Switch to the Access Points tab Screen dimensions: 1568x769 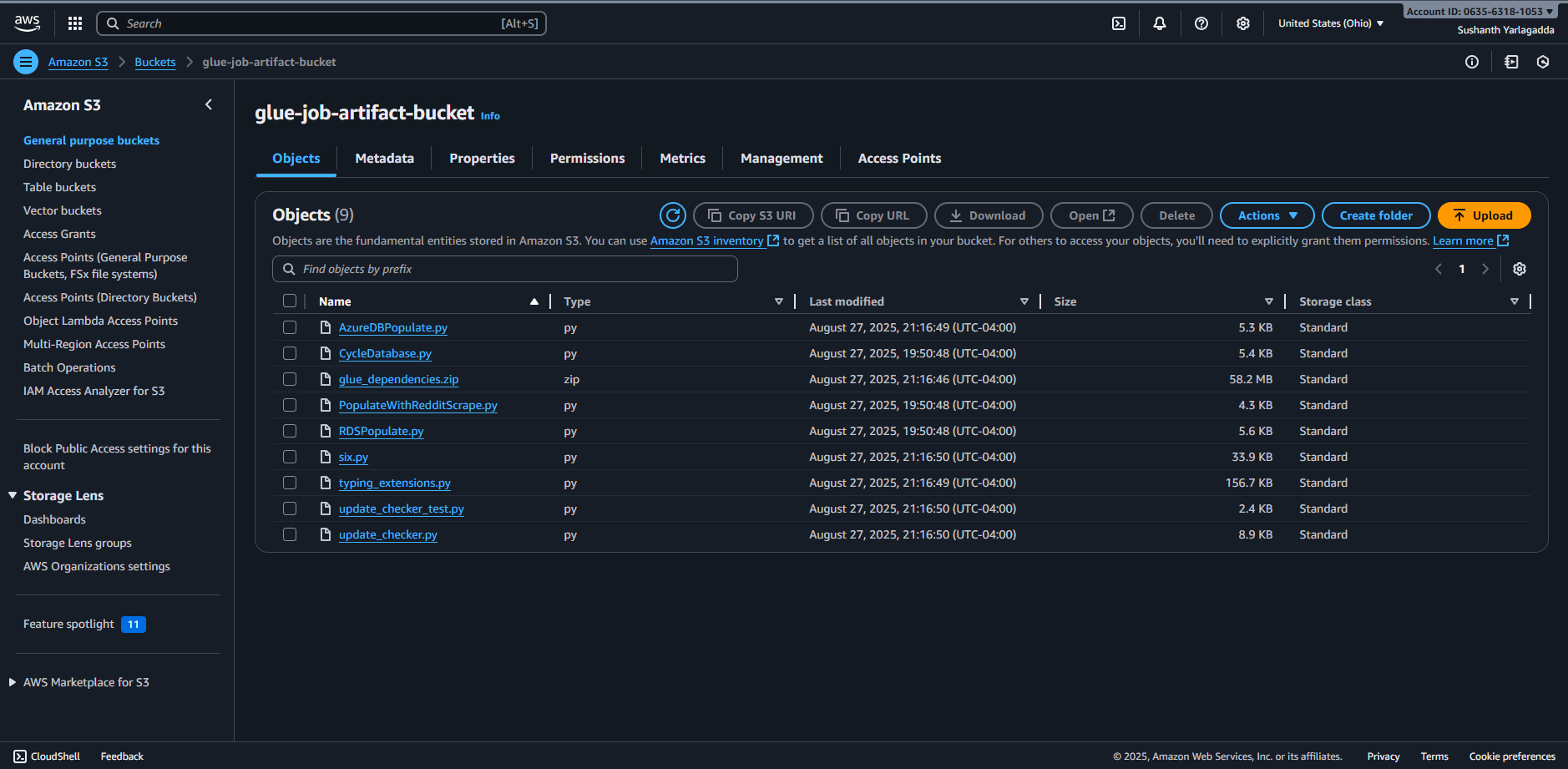coord(899,159)
